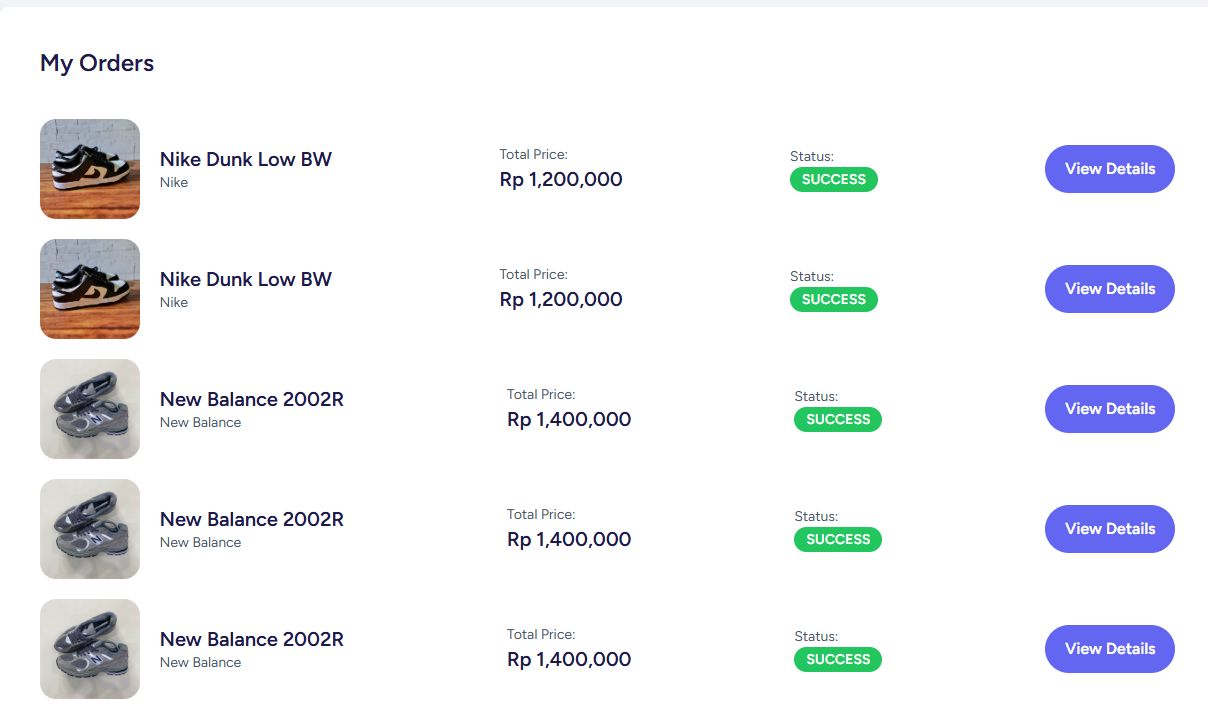
Task: Open the second New Balance shoe thumbnail
Action: tap(90, 529)
